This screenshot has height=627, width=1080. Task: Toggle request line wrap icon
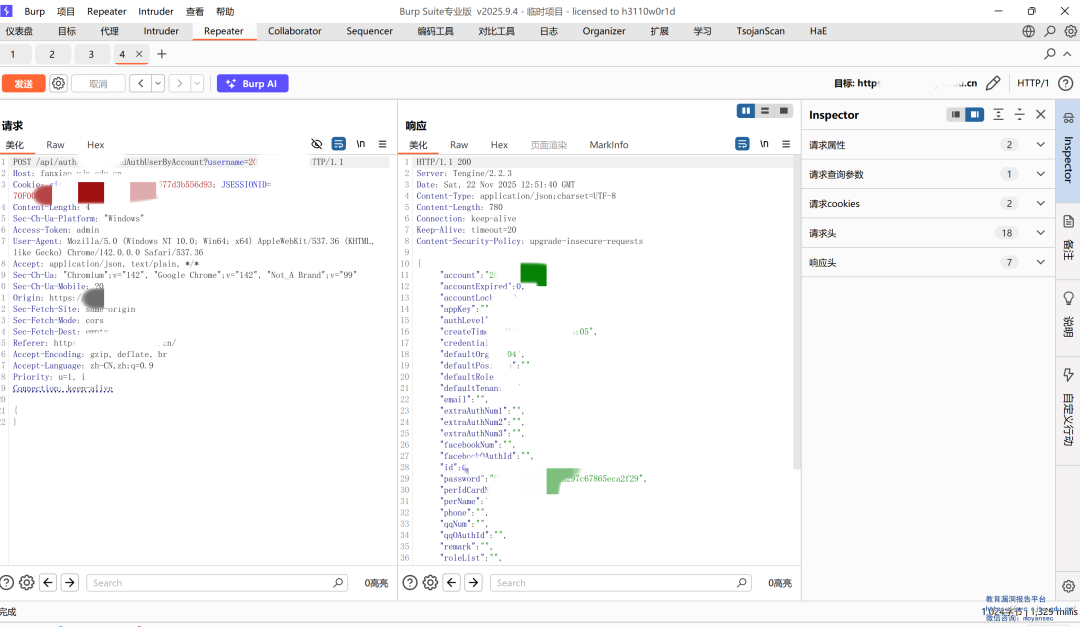pos(338,144)
